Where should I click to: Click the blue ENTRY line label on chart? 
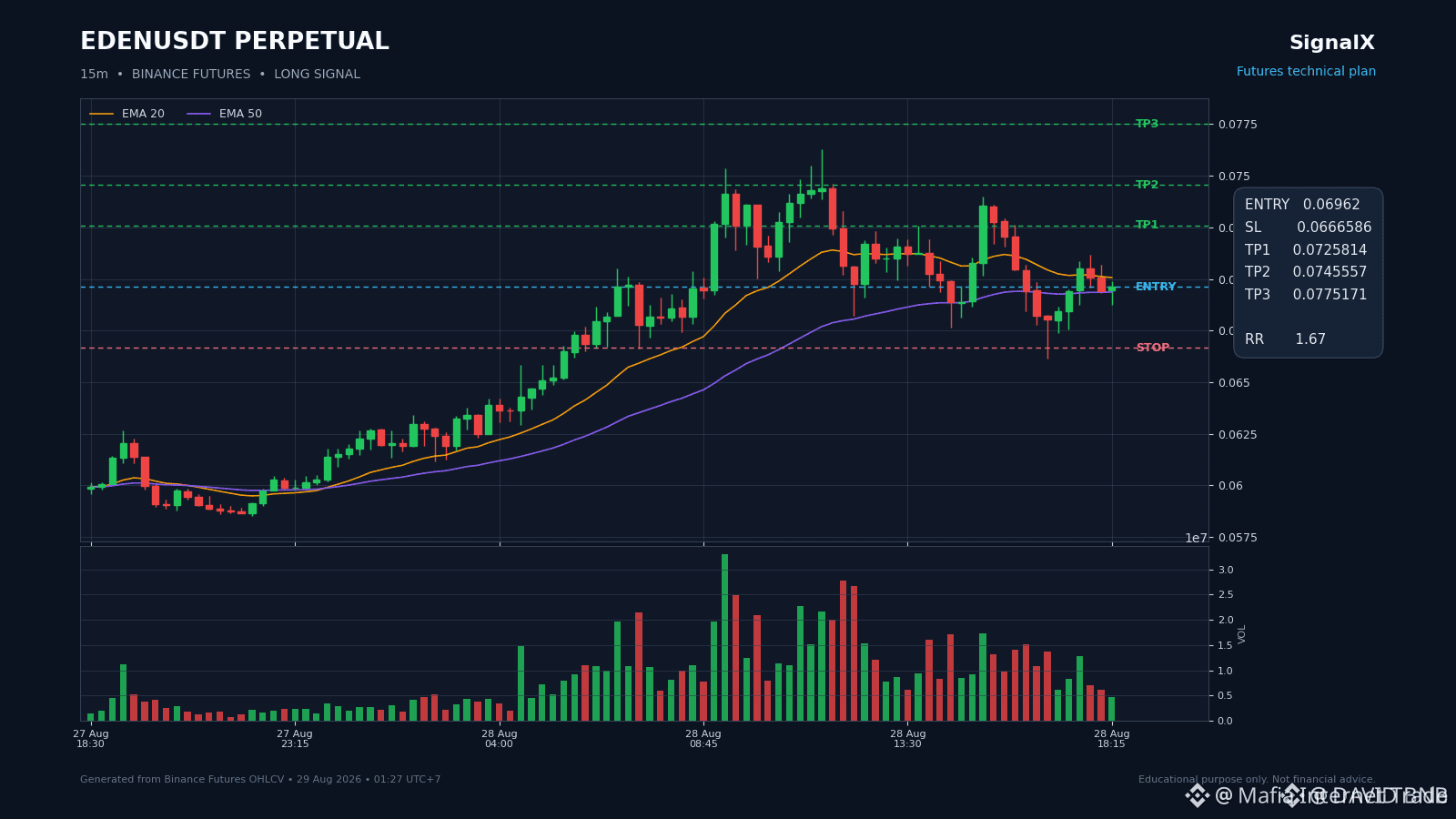point(1156,287)
